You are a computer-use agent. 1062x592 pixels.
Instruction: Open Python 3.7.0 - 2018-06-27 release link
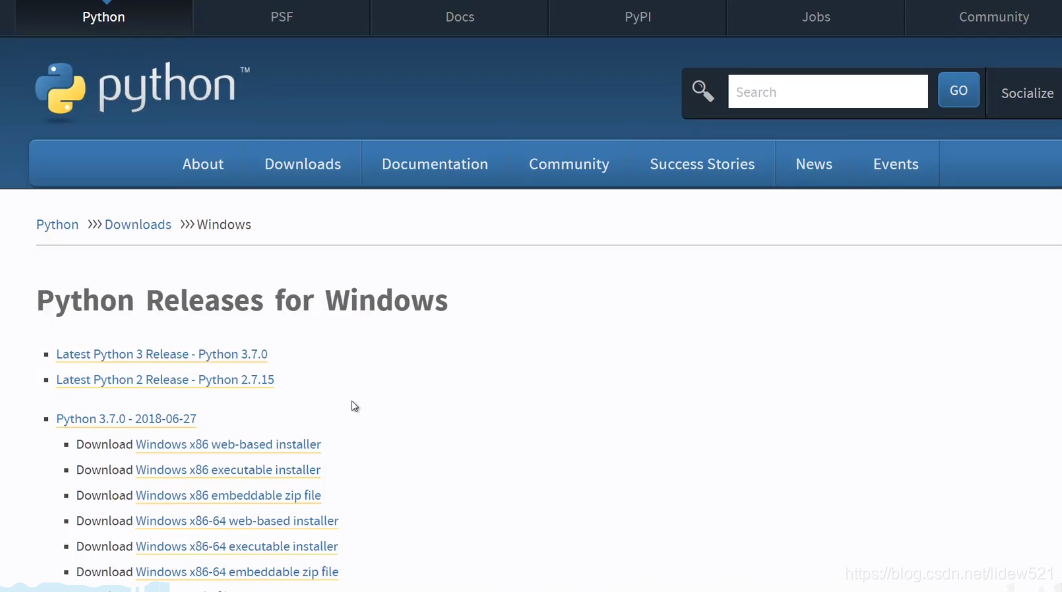coord(126,419)
